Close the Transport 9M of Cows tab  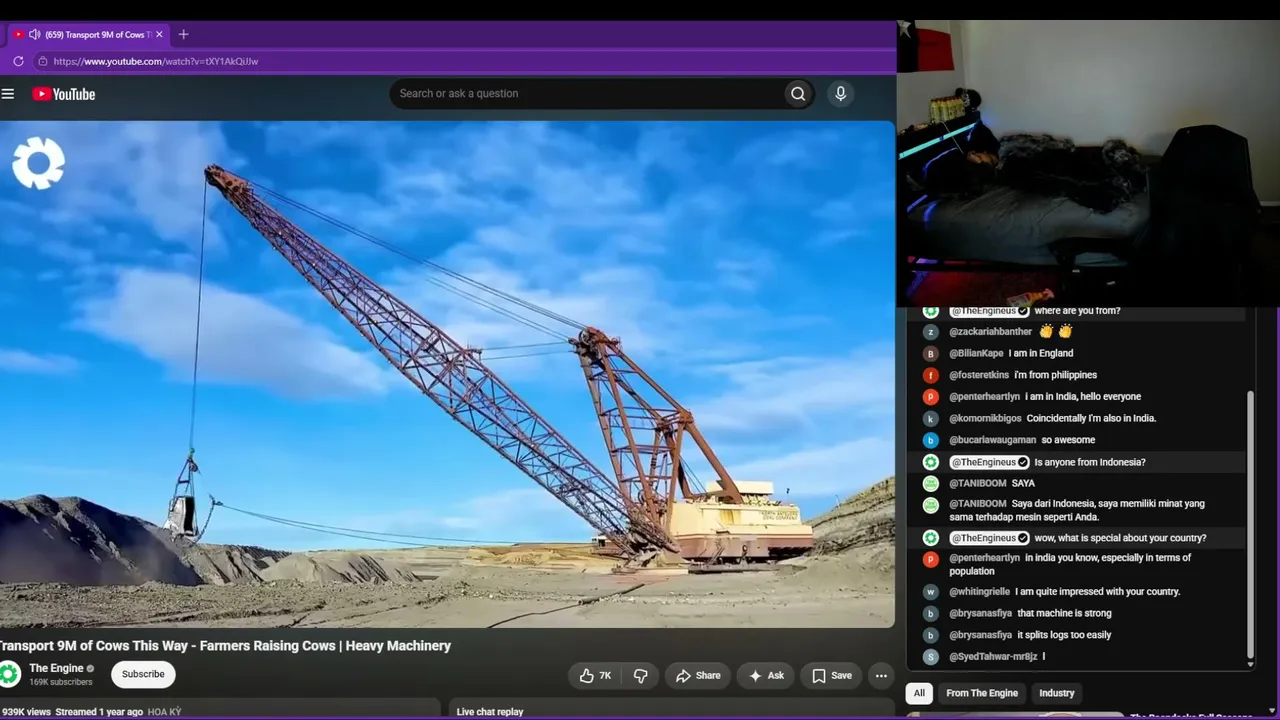coord(159,34)
